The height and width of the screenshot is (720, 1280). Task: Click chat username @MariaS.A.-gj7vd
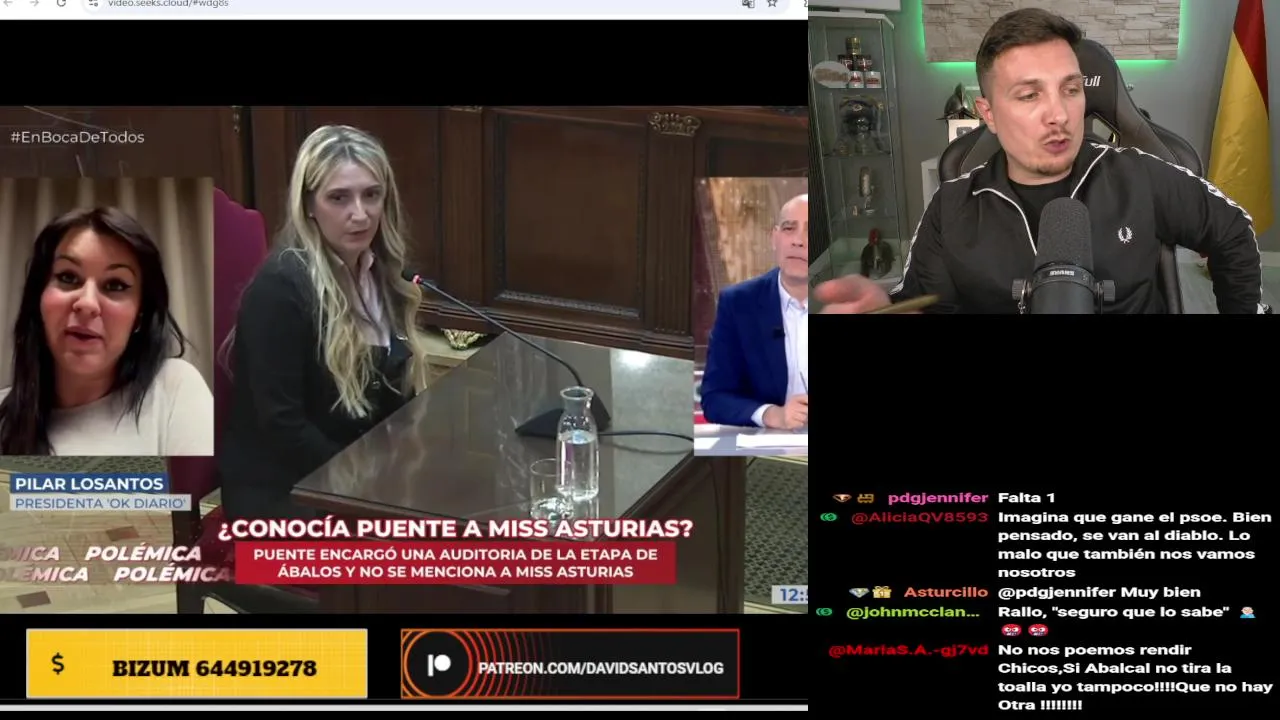click(909, 650)
